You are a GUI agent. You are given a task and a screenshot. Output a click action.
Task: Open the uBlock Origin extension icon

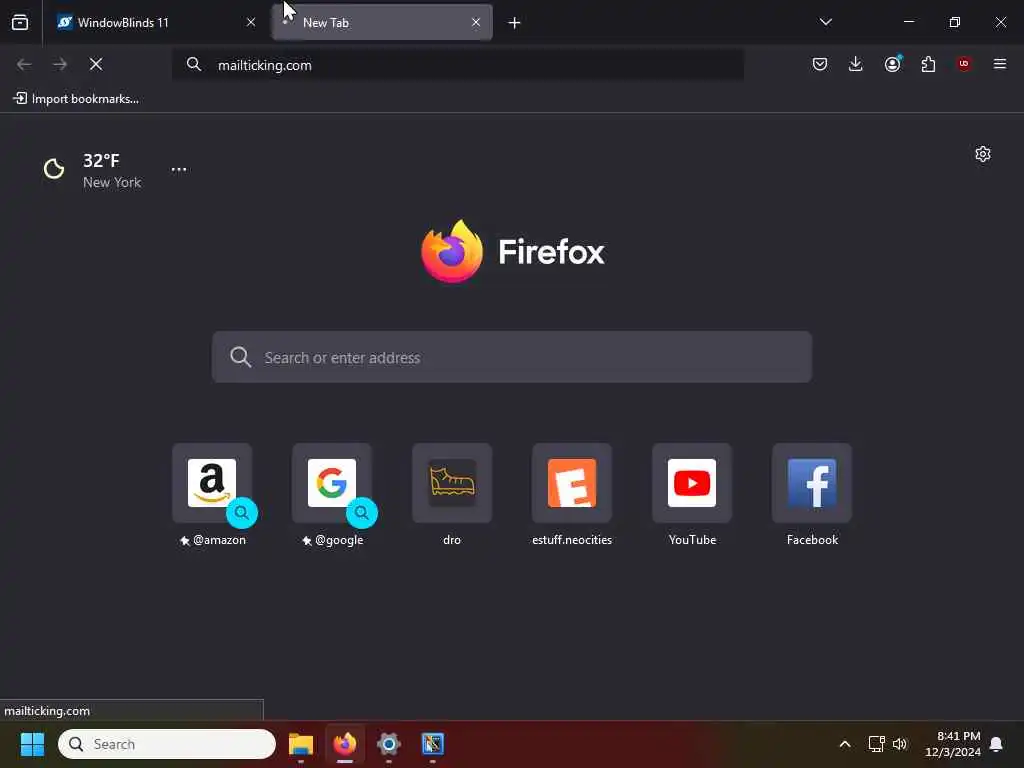[x=964, y=64]
